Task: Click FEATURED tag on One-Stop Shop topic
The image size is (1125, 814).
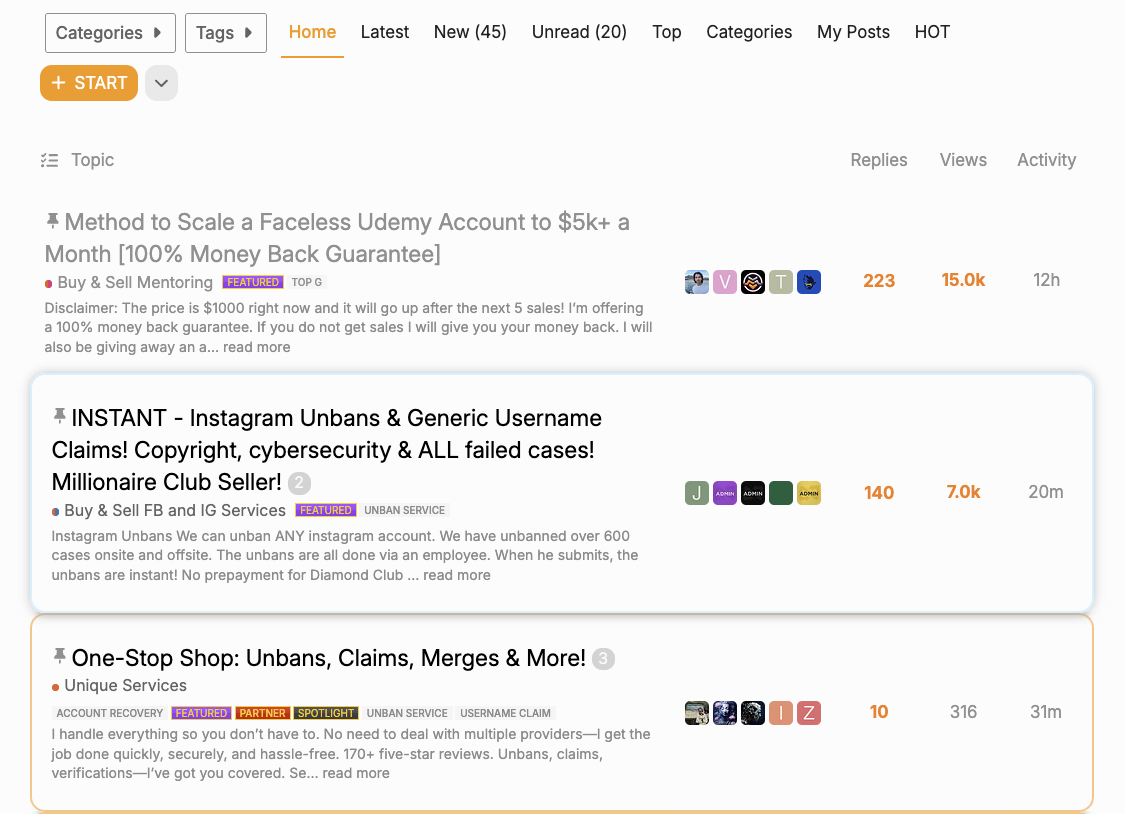Action: 201,714
